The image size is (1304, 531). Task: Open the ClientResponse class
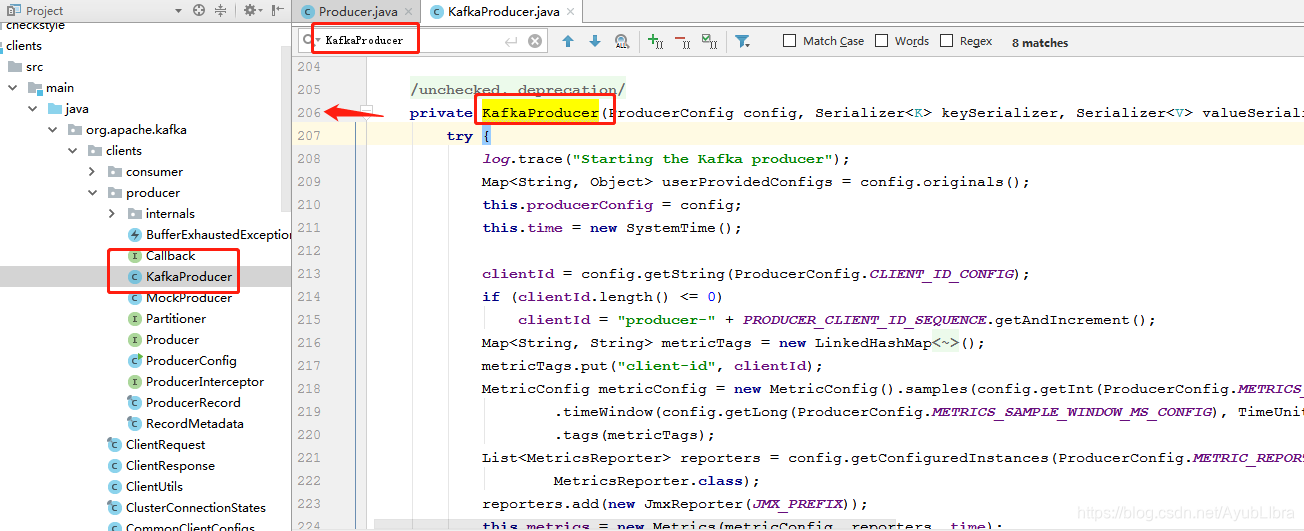point(170,466)
